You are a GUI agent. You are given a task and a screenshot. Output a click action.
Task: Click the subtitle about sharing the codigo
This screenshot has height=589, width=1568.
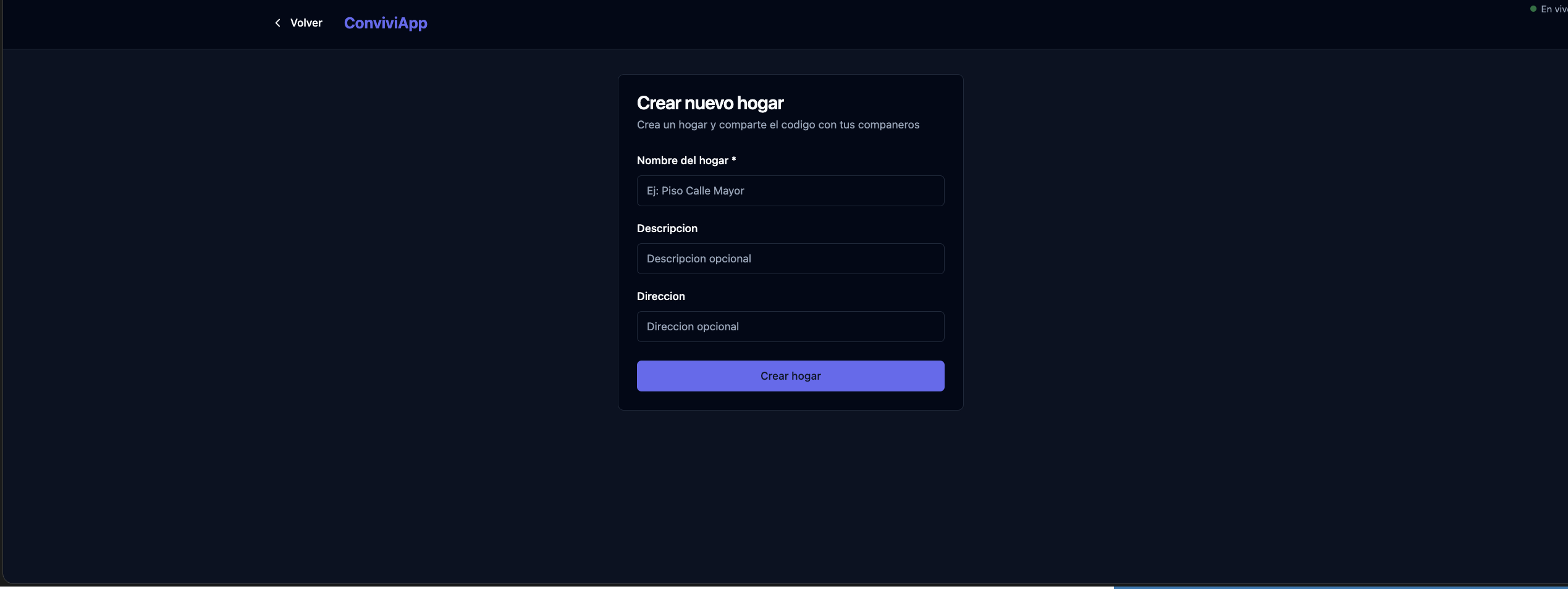pos(778,125)
